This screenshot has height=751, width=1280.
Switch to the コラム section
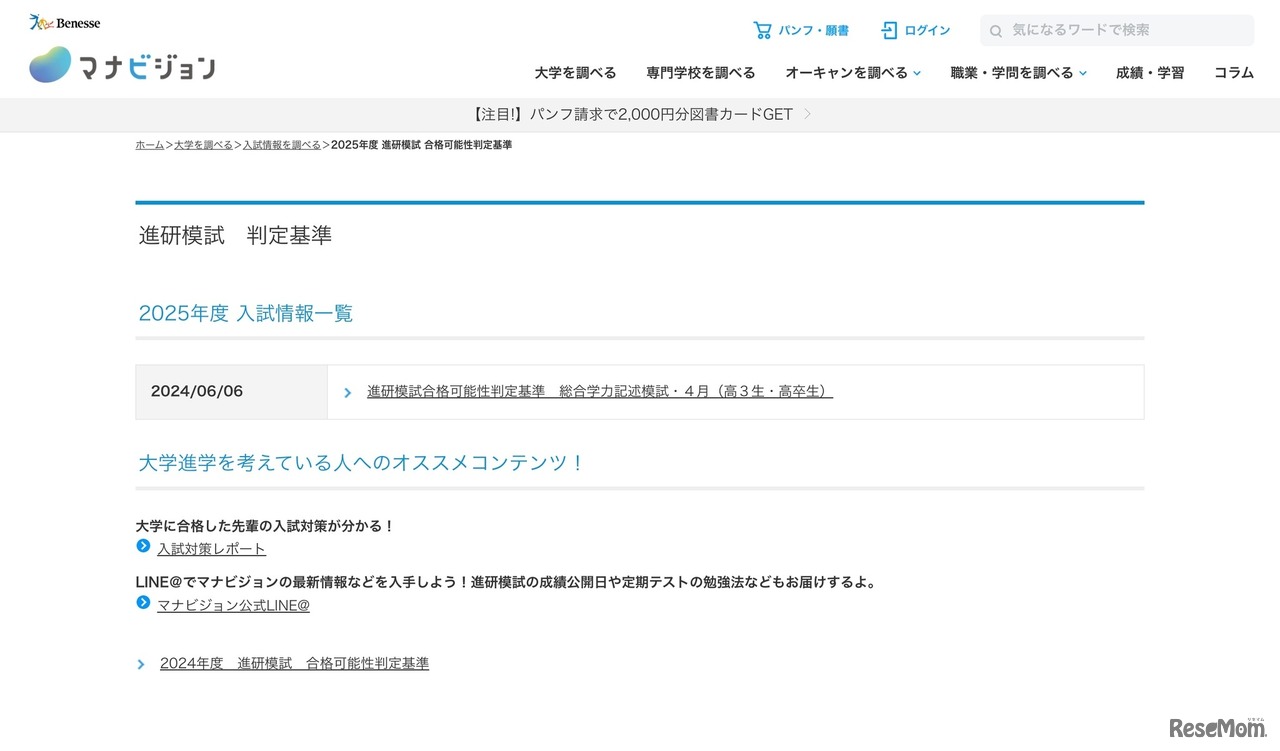1234,72
